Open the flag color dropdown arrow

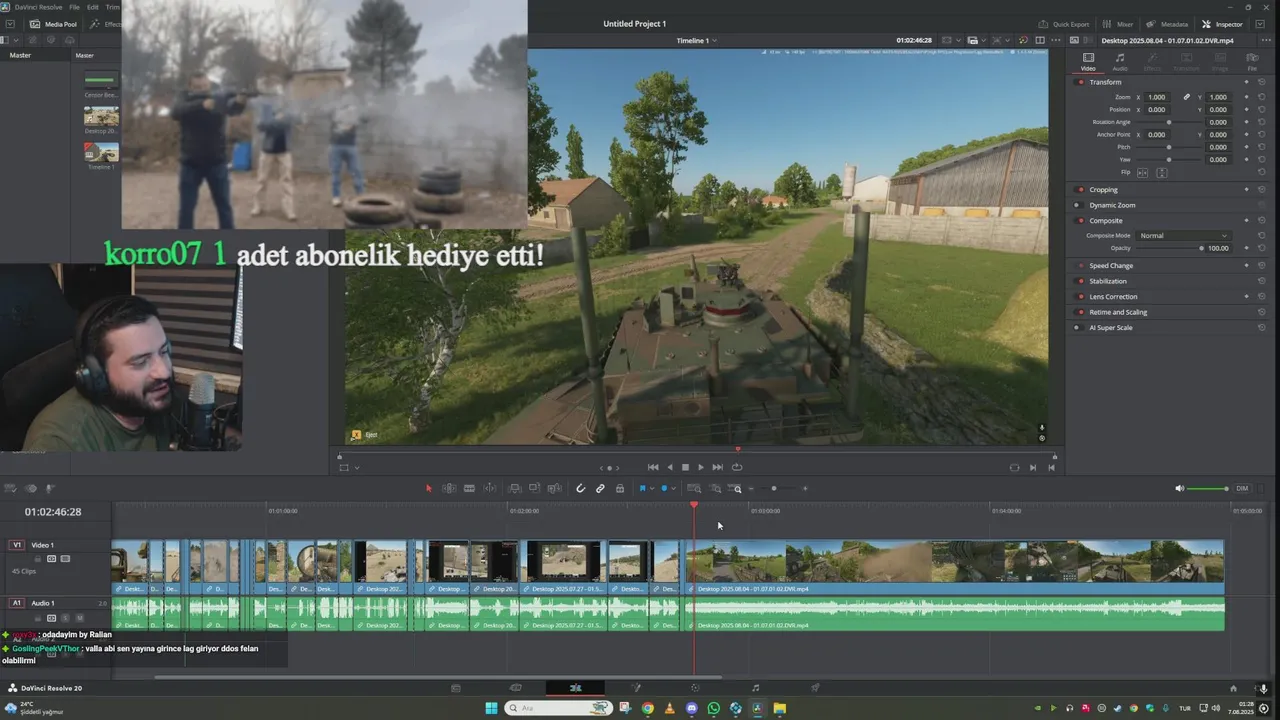coord(652,489)
